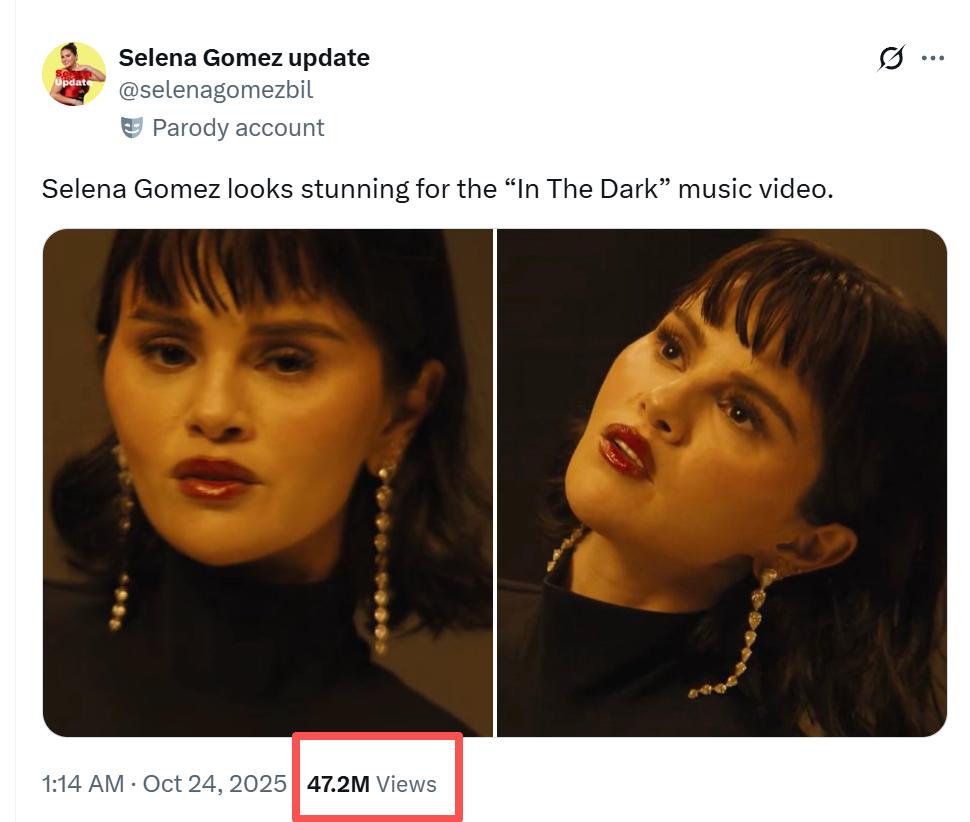Open the "Selena Gomez update" profile name
This screenshot has height=822, width=970.
pyautogui.click(x=244, y=58)
